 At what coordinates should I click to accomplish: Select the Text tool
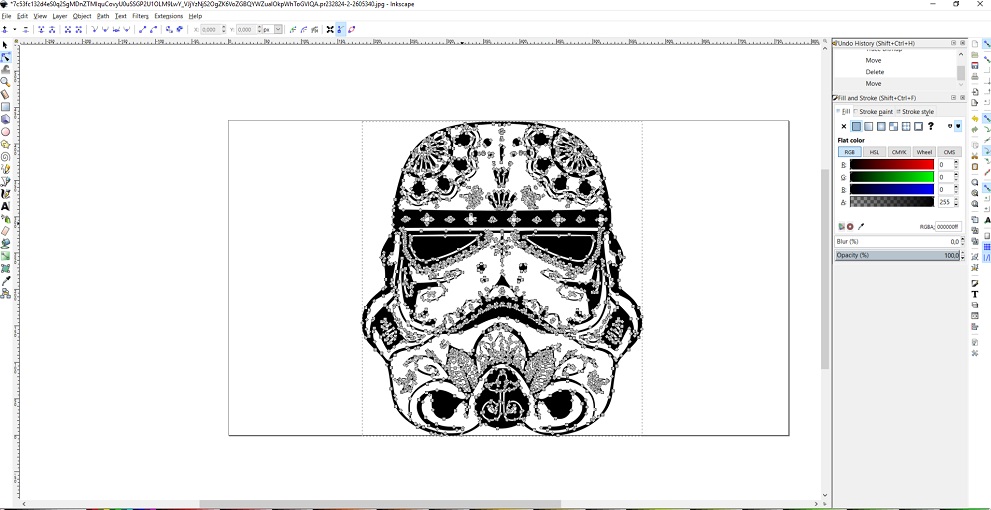click(5, 206)
